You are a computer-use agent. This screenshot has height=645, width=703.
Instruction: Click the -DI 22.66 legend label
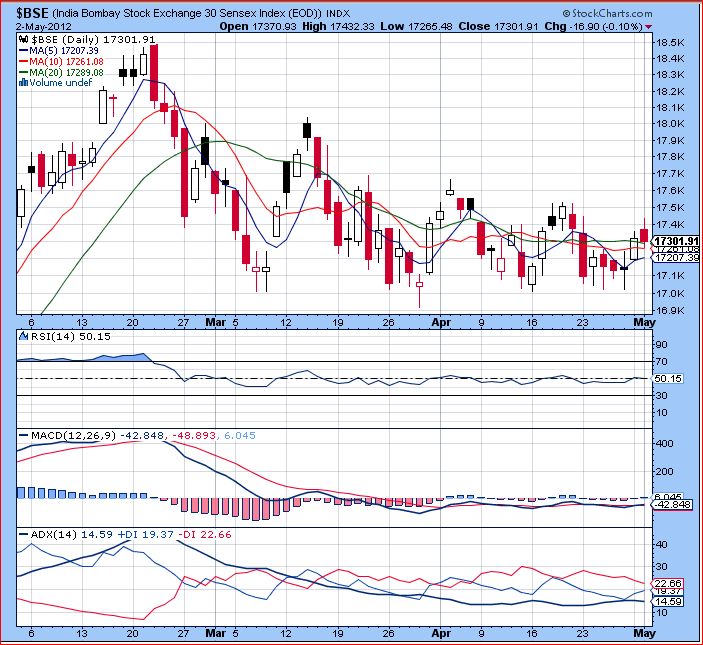[x=205, y=534]
